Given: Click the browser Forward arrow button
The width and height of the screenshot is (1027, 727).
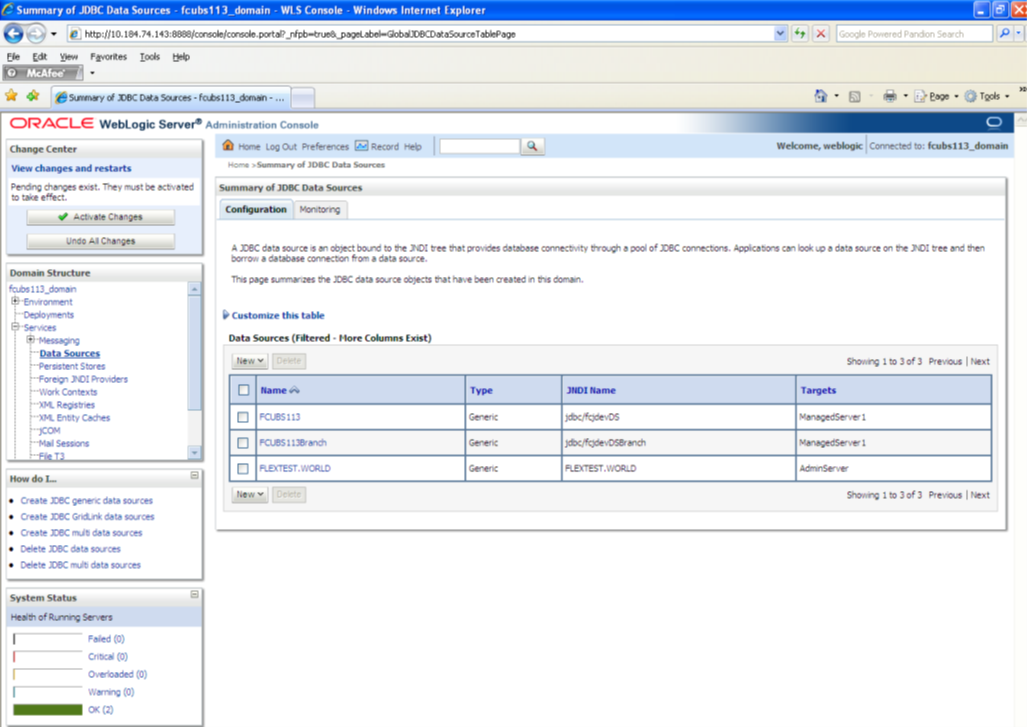Looking at the screenshot, I should coord(36,33).
